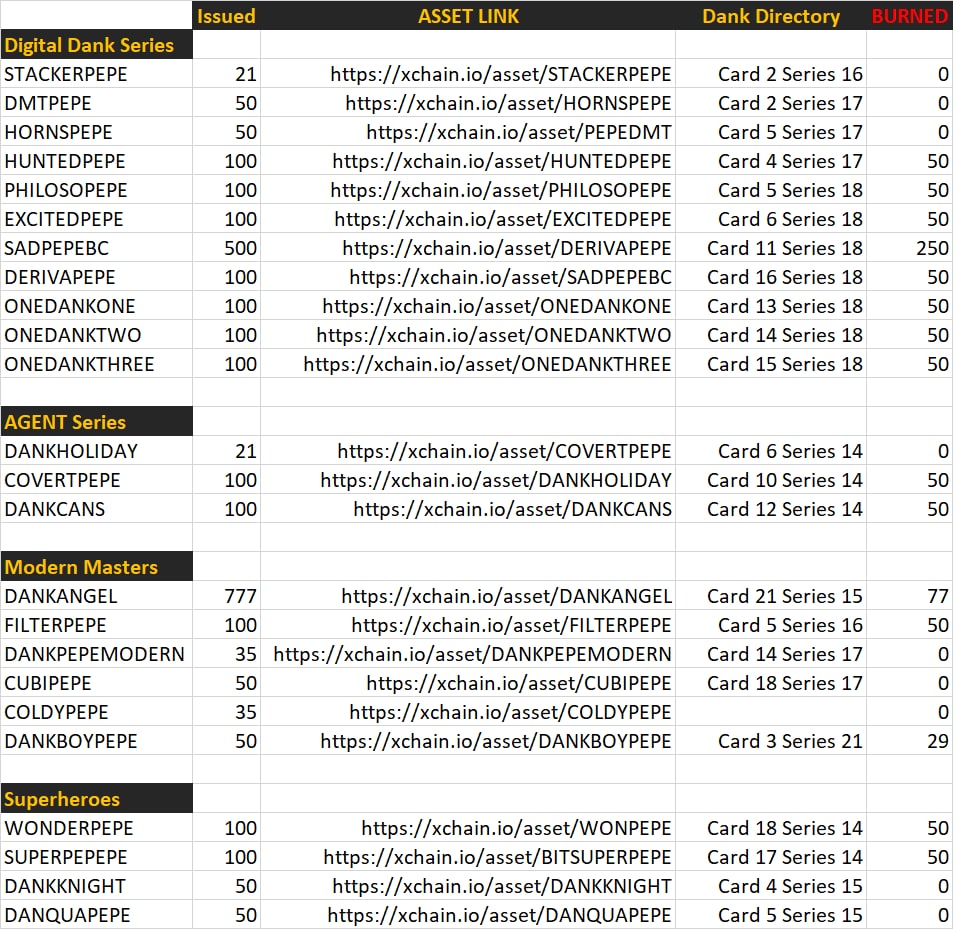Screen dimensions: 953x929
Task: Open the STACKERPEPE asset link
Action: 501,74
